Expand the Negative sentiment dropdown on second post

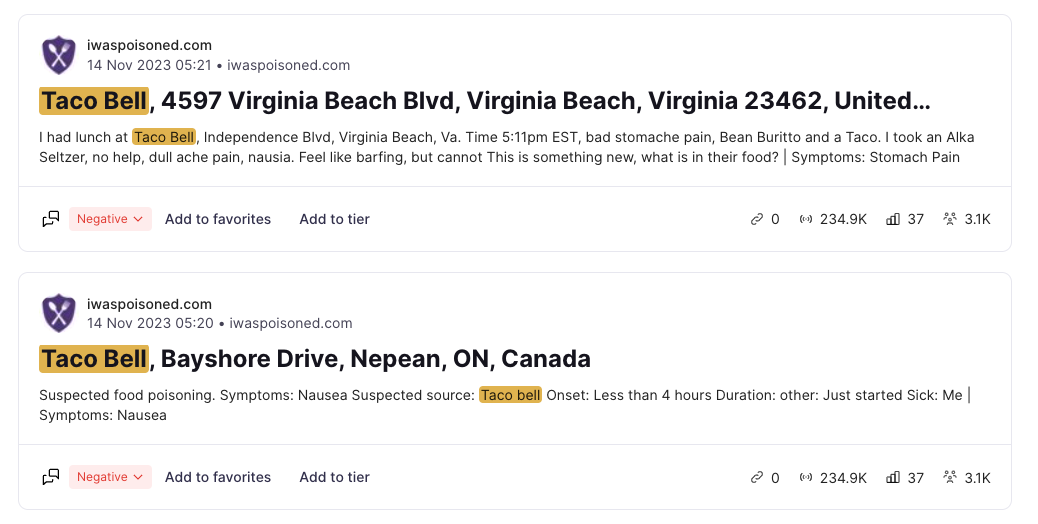(111, 477)
